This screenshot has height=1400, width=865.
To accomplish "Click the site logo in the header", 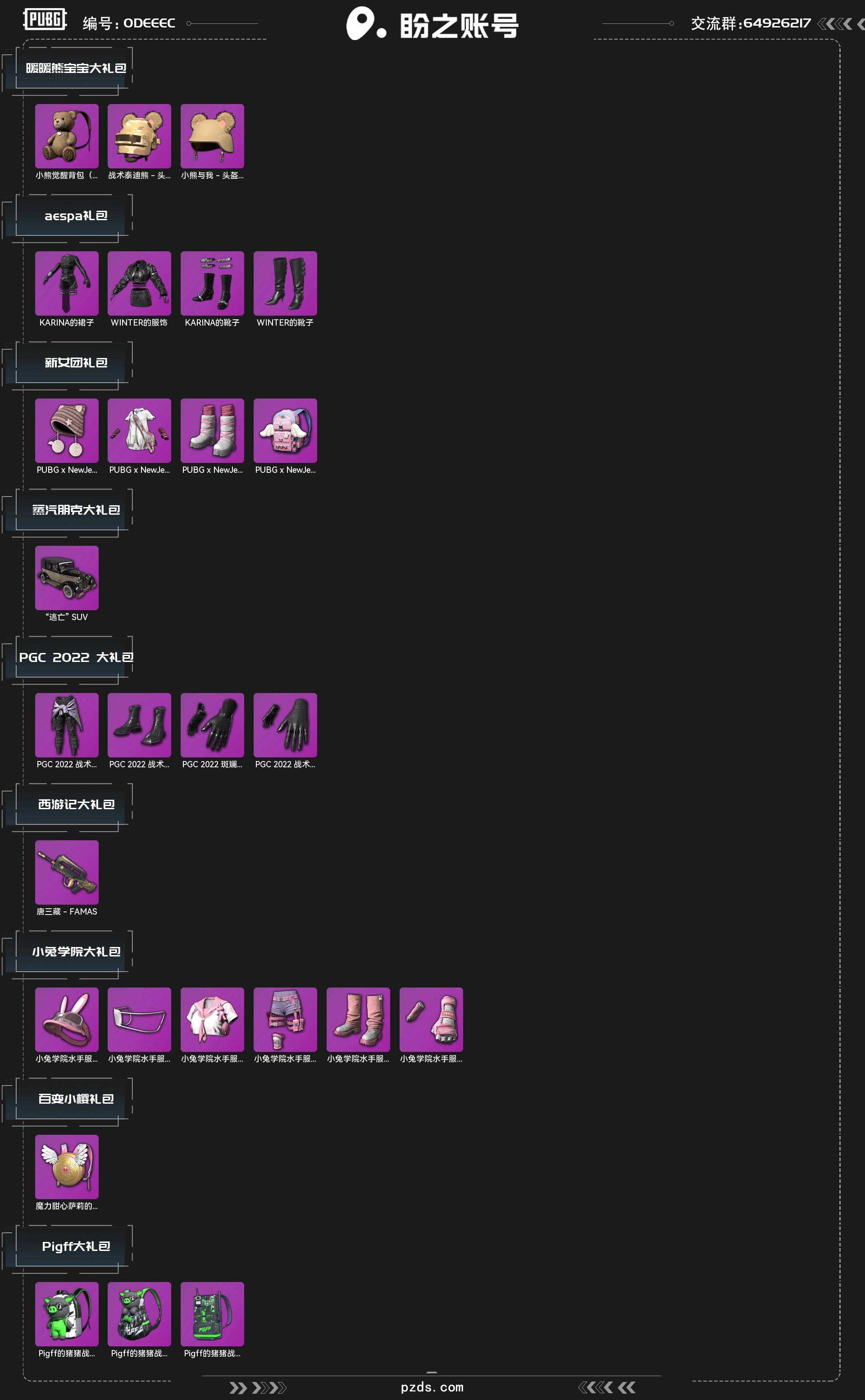I will click(432, 24).
